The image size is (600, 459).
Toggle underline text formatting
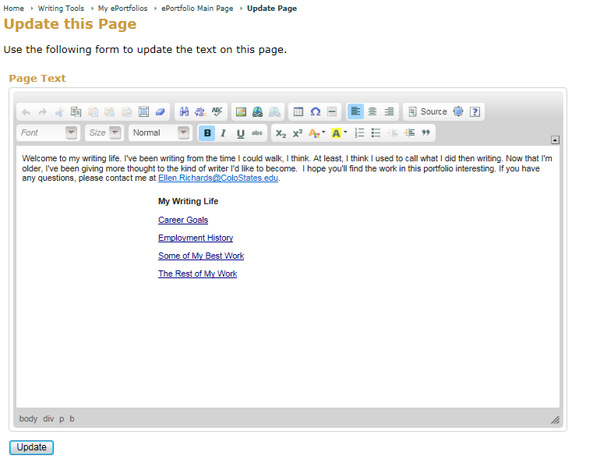(241, 133)
